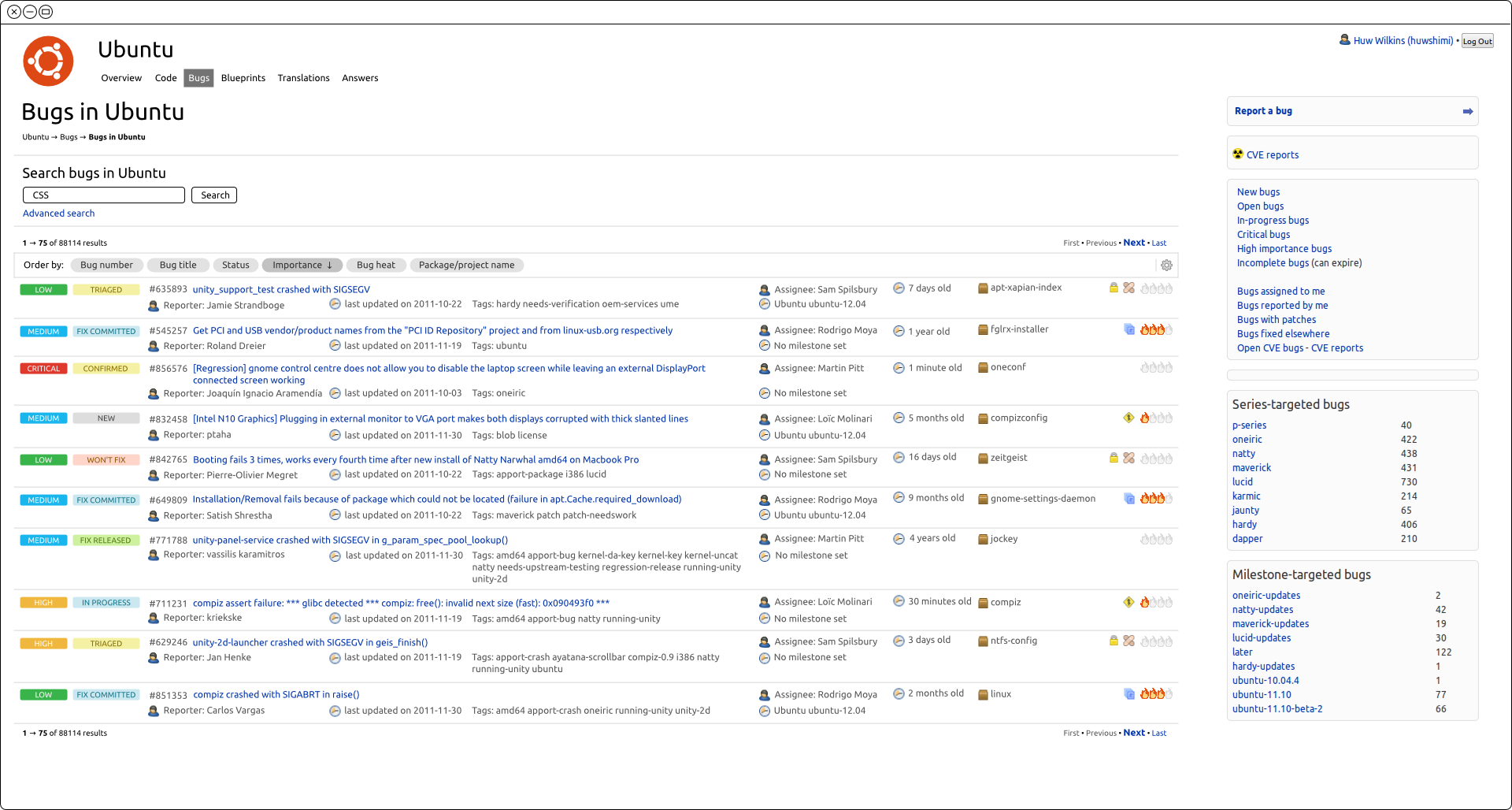Click the patch bandage icon on the zeitgeist bug
This screenshot has width=1512, height=810.
pos(1128,459)
